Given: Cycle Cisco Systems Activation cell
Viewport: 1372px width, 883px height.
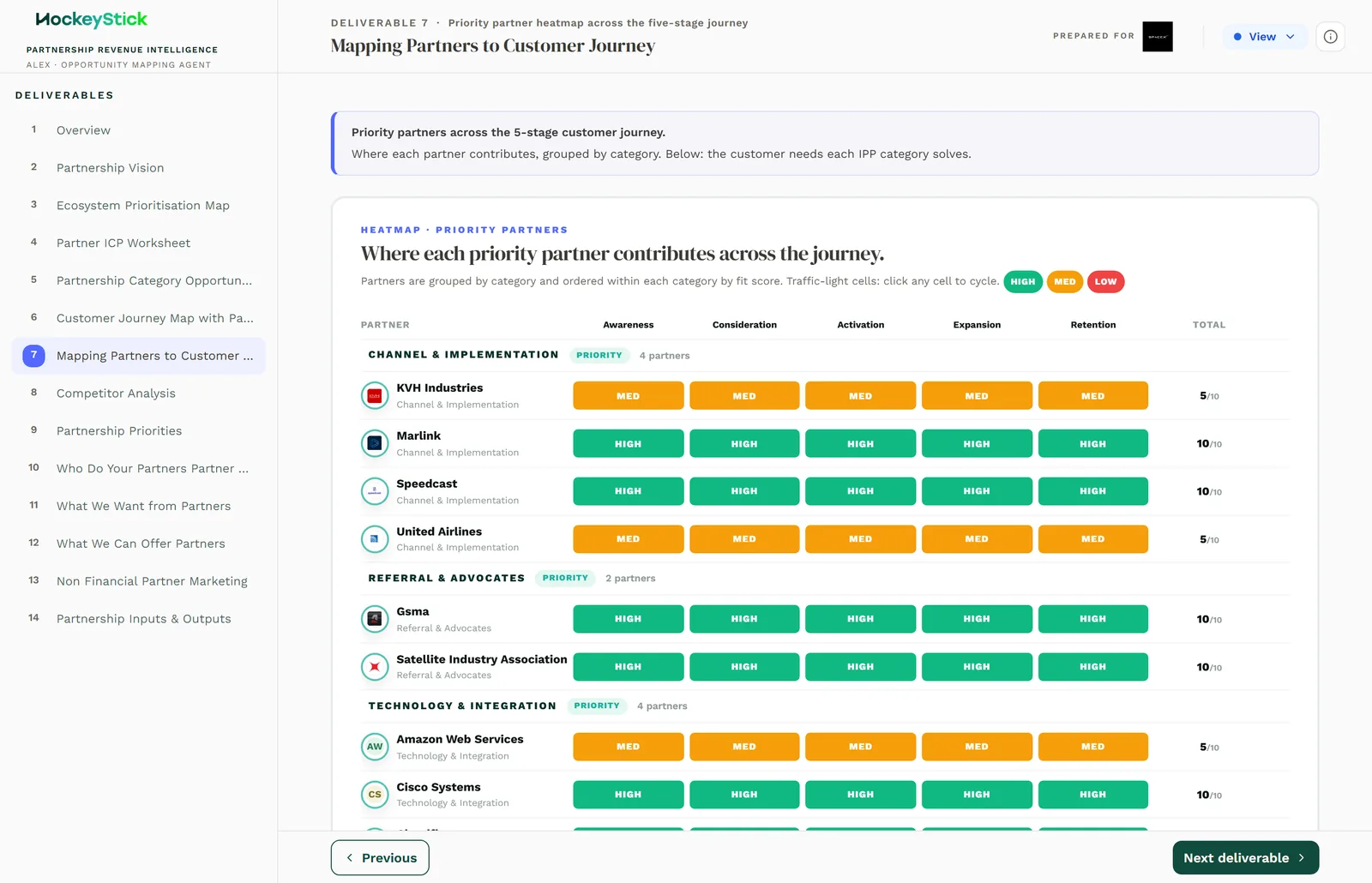Looking at the screenshot, I should [860, 795].
